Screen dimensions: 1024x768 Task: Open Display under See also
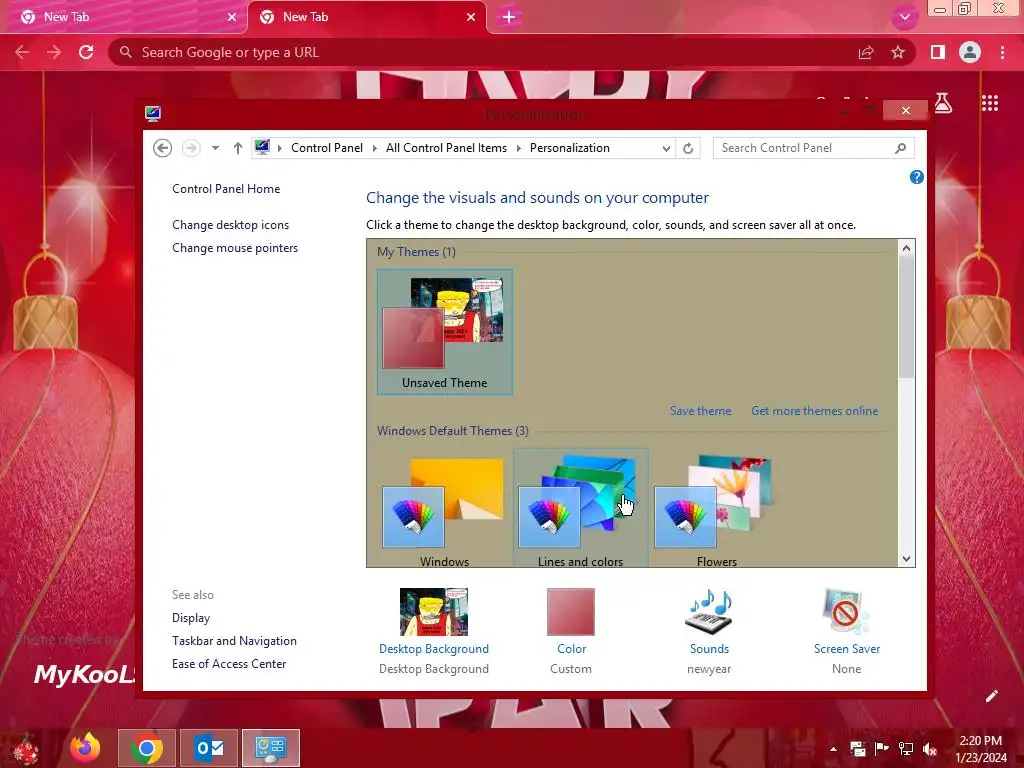[x=191, y=618]
